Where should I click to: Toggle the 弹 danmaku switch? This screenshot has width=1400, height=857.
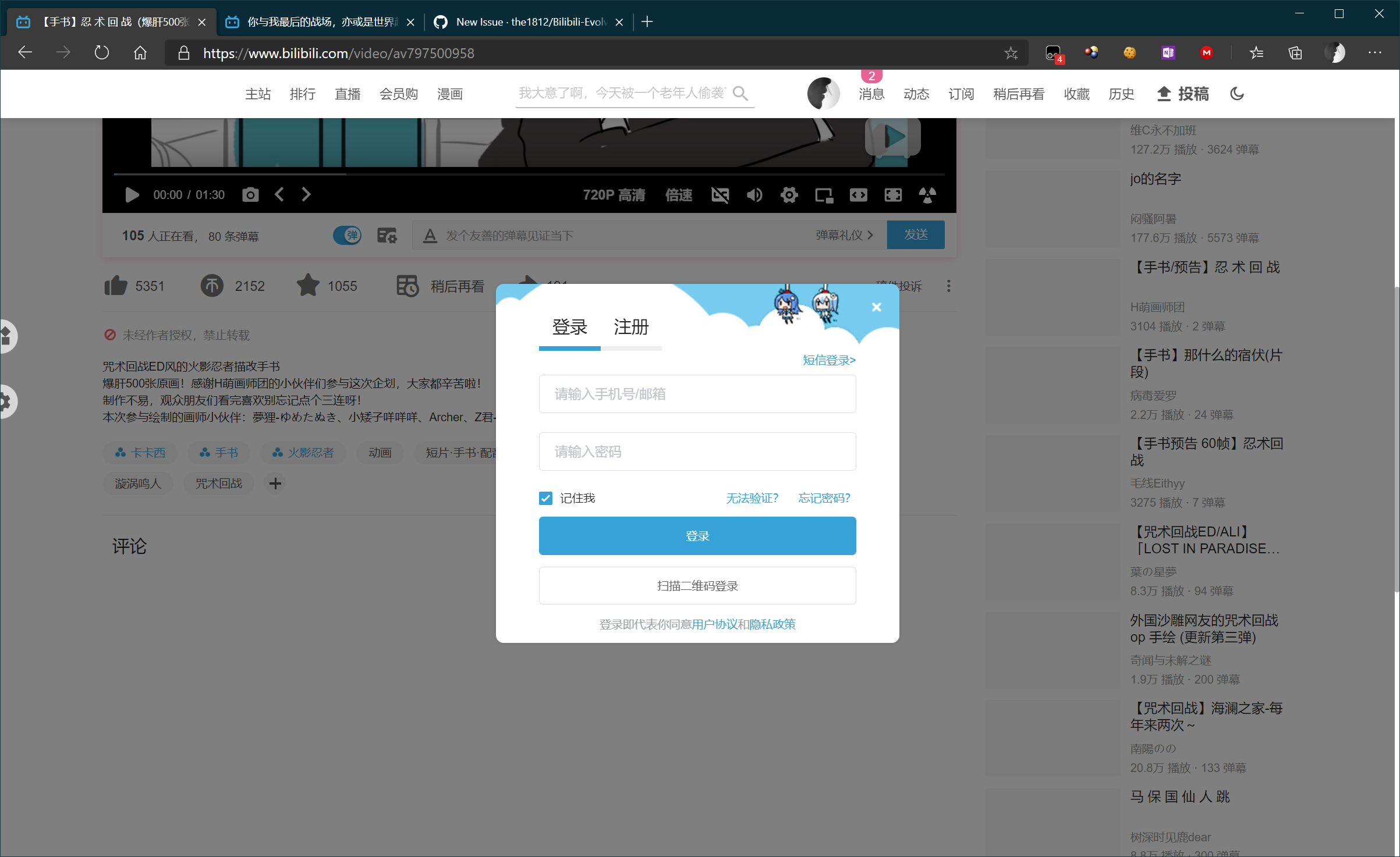coord(348,235)
